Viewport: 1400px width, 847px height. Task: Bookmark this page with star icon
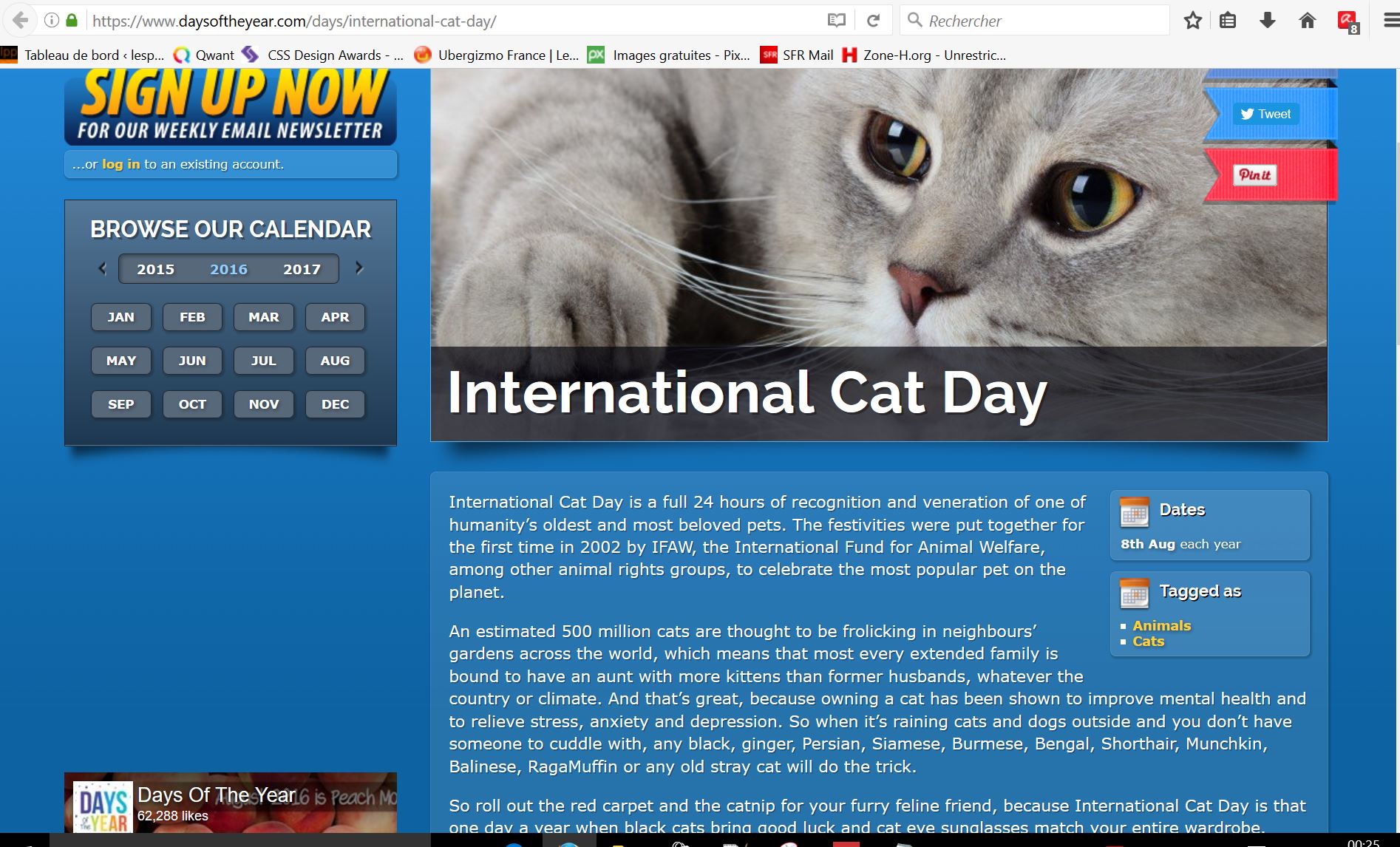(1192, 21)
